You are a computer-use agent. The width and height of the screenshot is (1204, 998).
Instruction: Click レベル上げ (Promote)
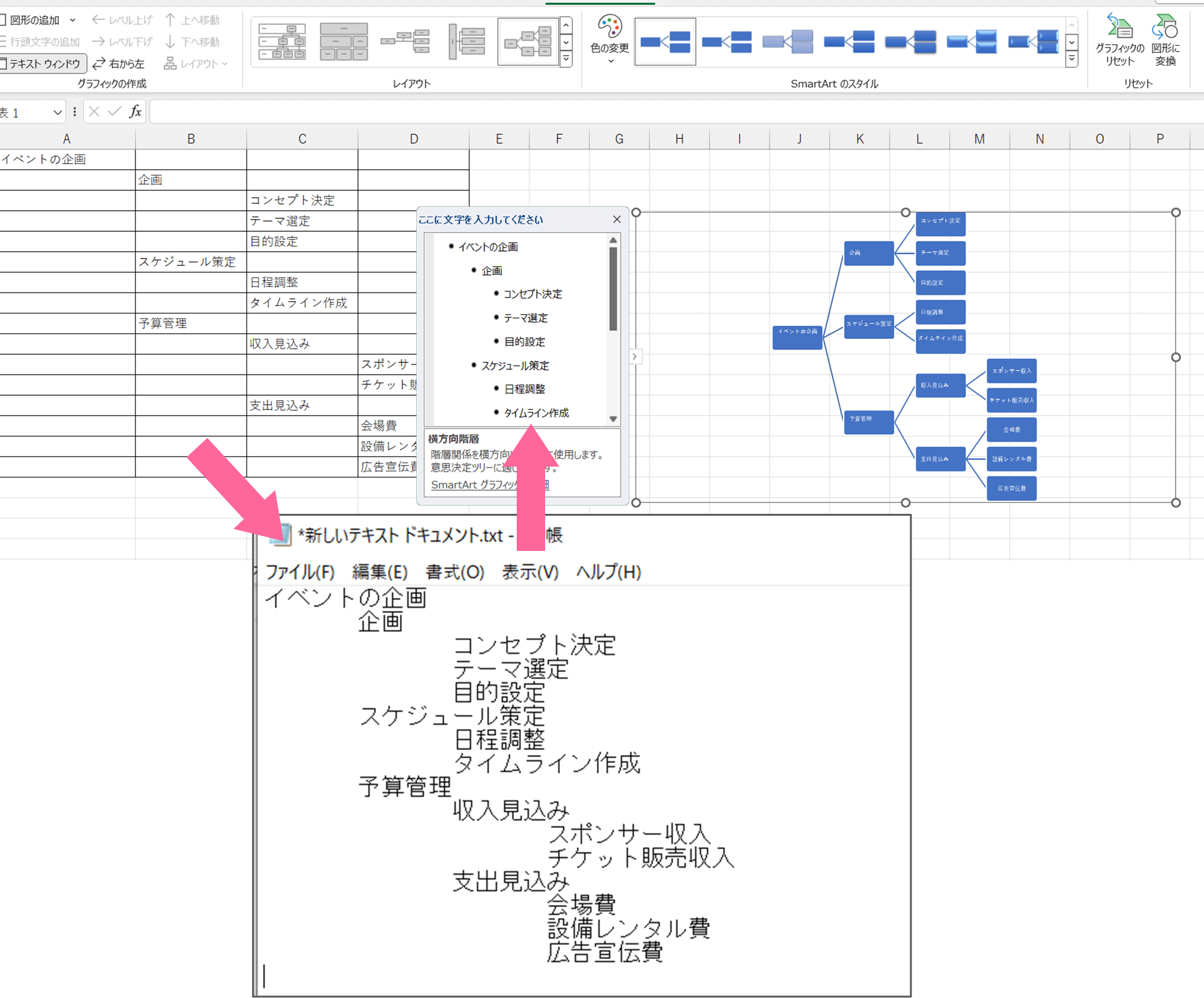pos(122,20)
